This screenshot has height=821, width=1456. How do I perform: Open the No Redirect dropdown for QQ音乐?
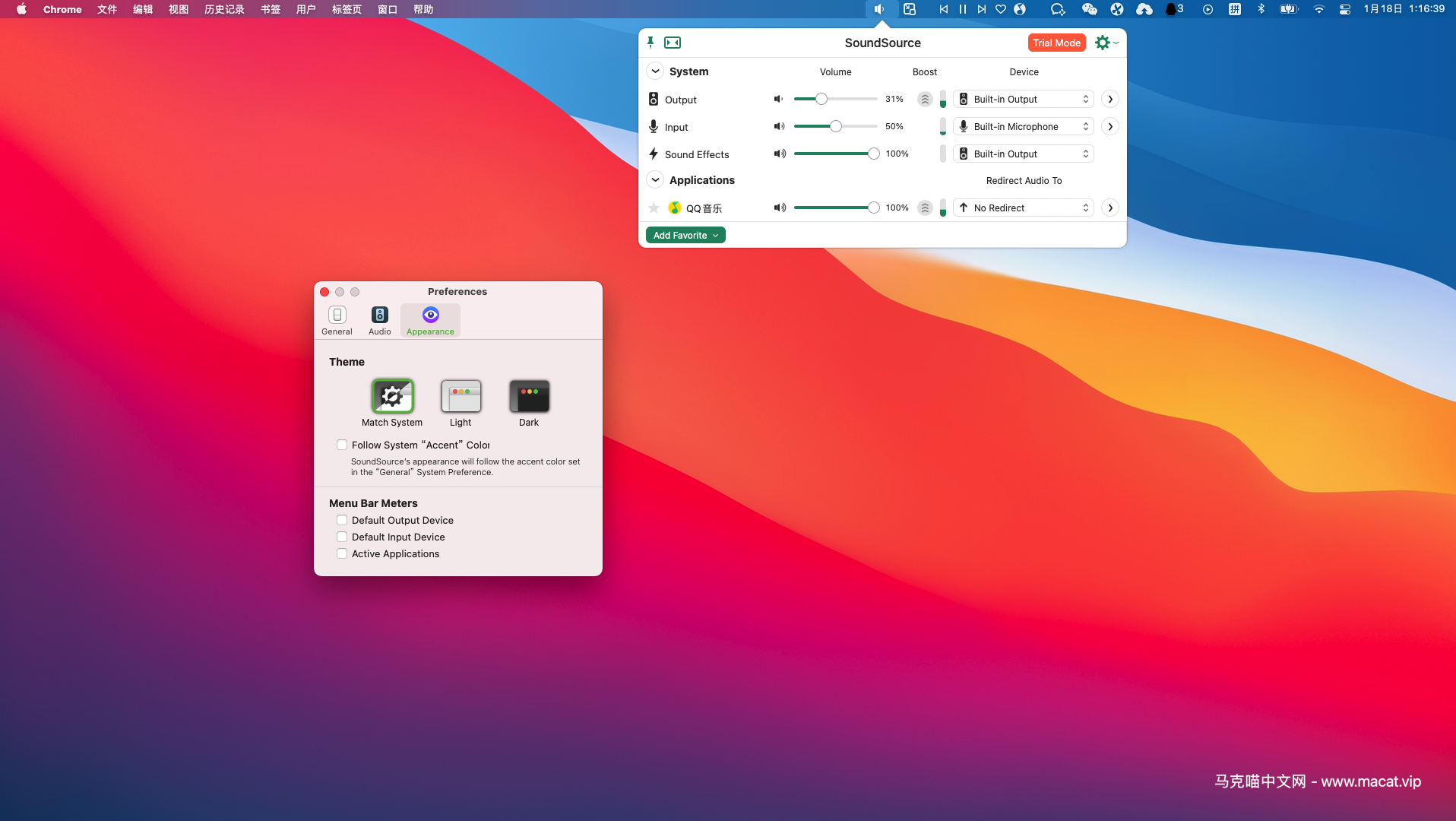pyautogui.click(x=1024, y=208)
